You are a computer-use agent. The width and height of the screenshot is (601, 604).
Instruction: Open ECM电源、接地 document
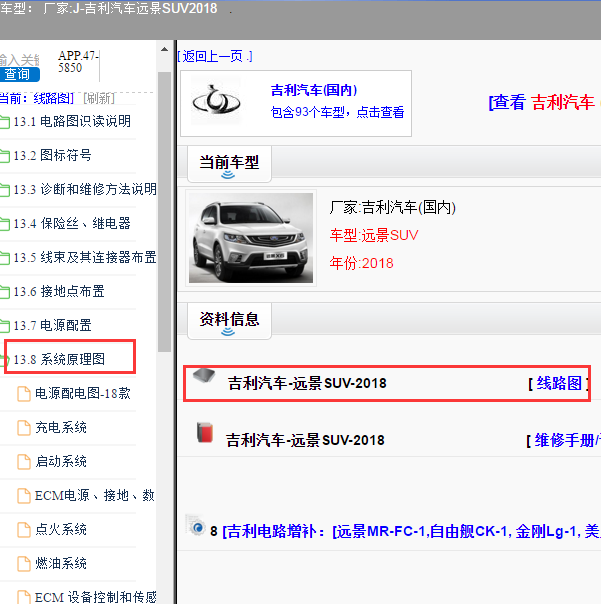[x=95, y=496]
